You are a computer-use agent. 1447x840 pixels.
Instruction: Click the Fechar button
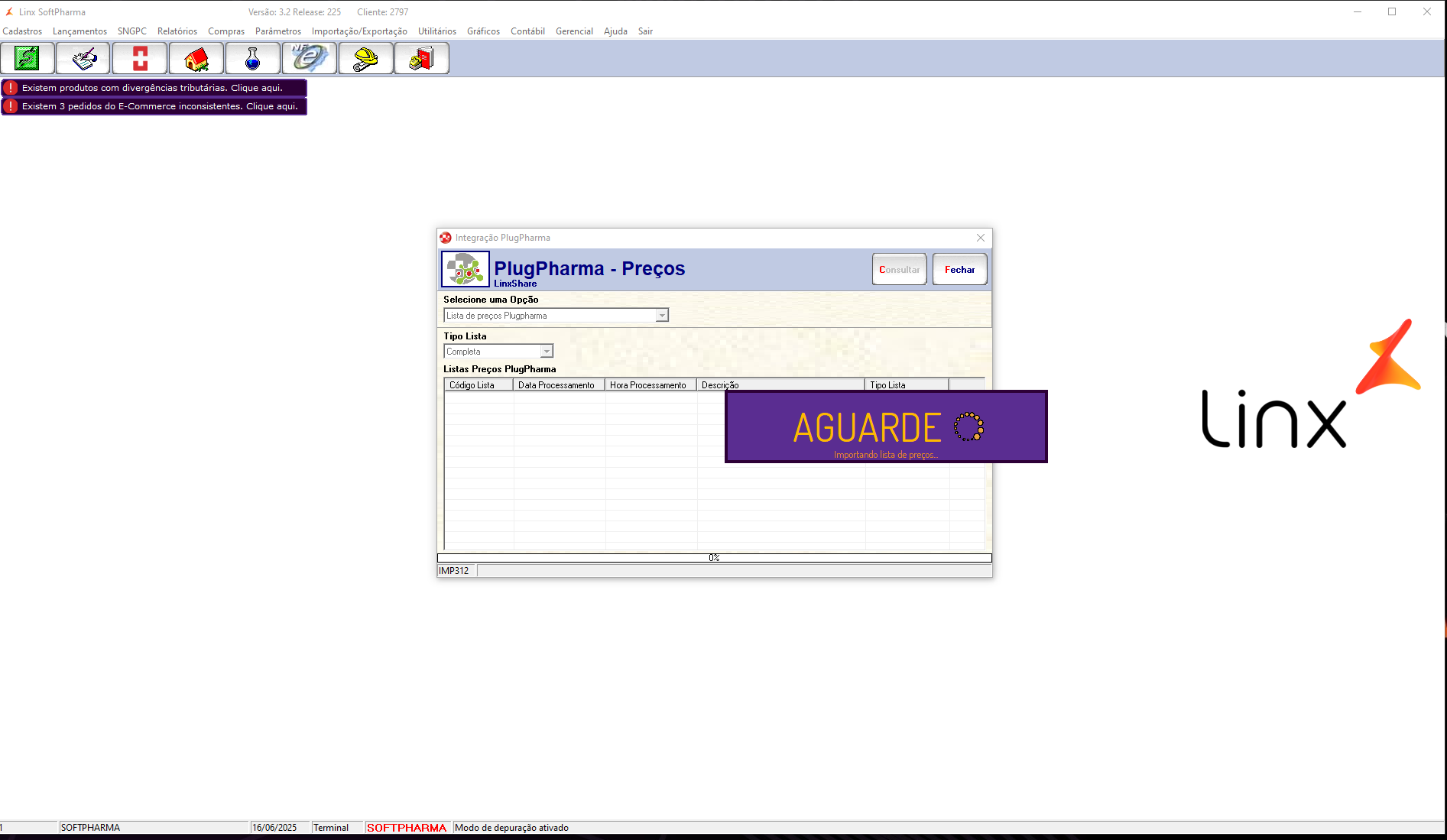[x=960, y=269]
